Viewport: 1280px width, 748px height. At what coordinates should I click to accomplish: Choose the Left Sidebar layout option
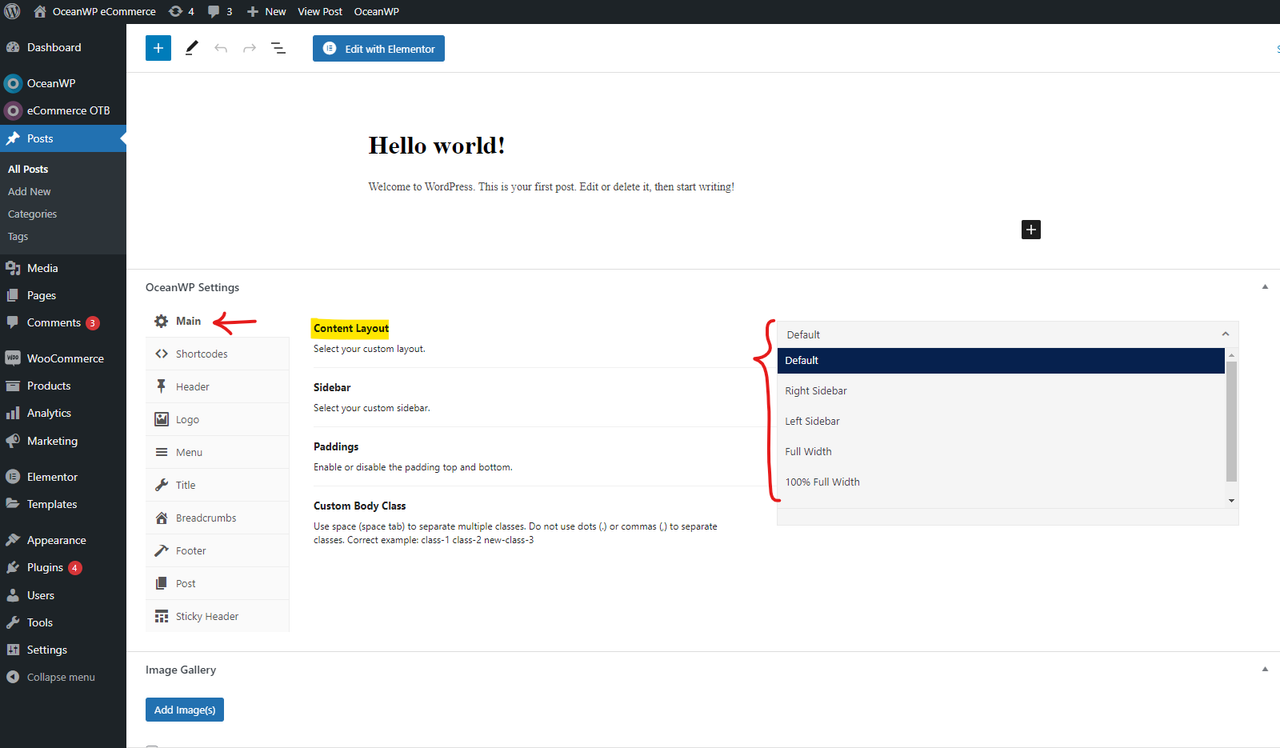[1001, 421]
